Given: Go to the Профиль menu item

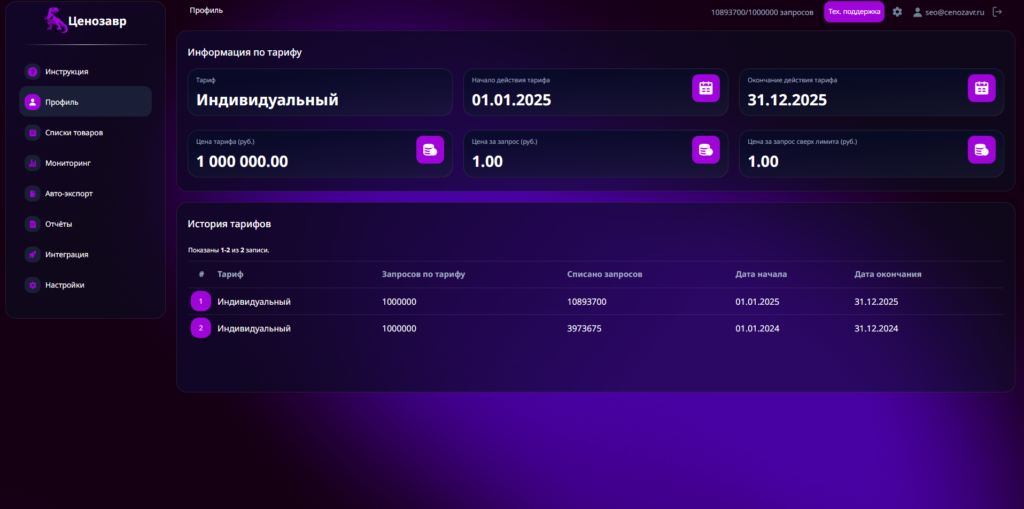Looking at the screenshot, I should [x=86, y=102].
